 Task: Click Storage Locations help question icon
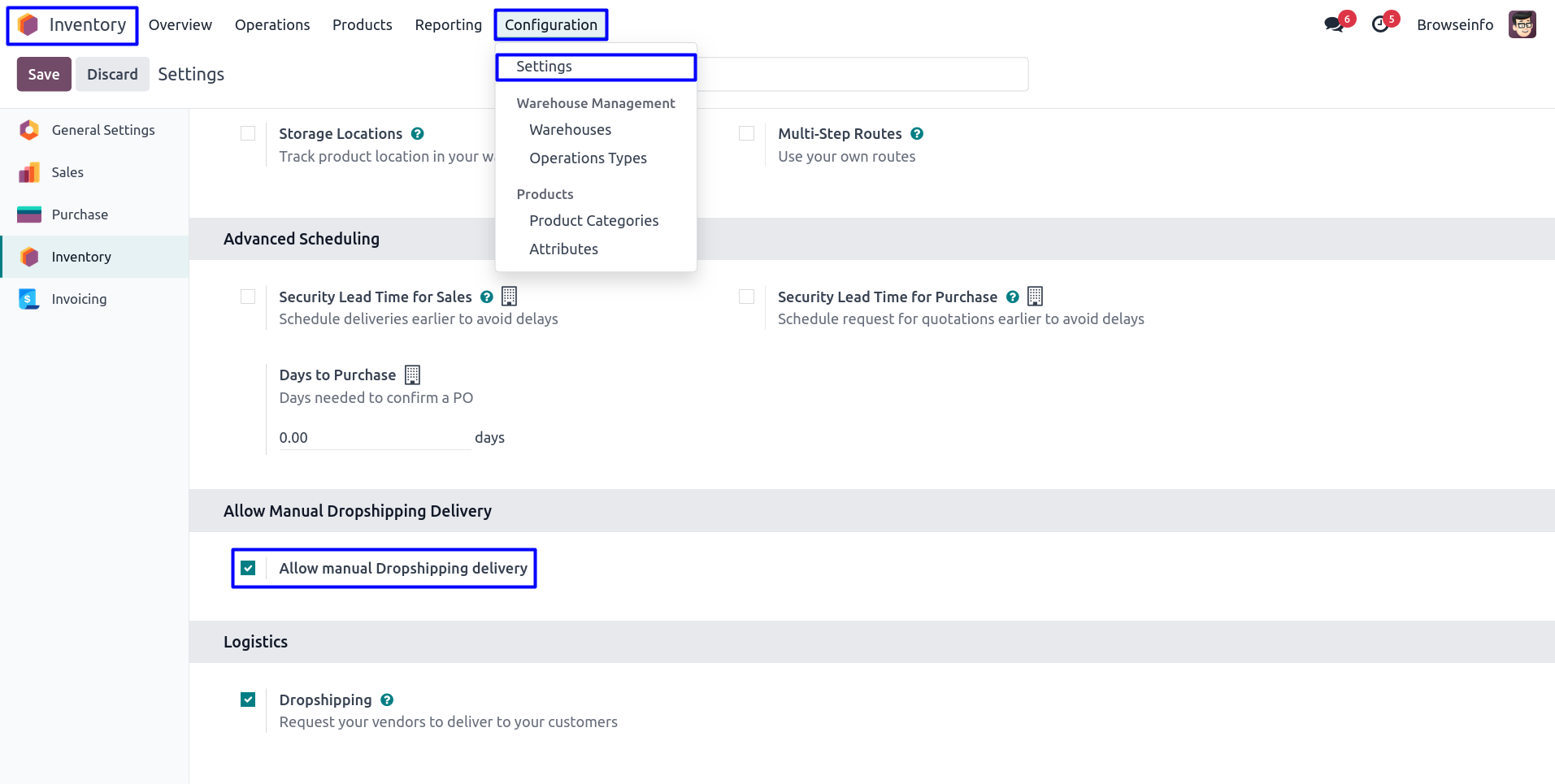(x=417, y=134)
